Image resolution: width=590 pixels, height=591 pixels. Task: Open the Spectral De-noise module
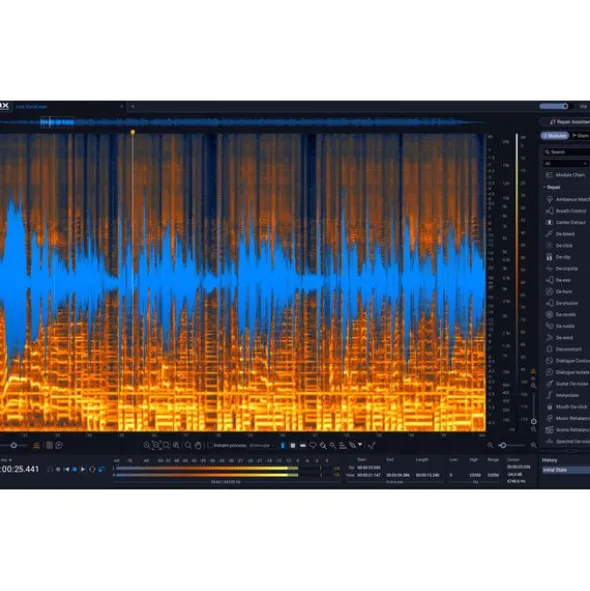pos(568,441)
